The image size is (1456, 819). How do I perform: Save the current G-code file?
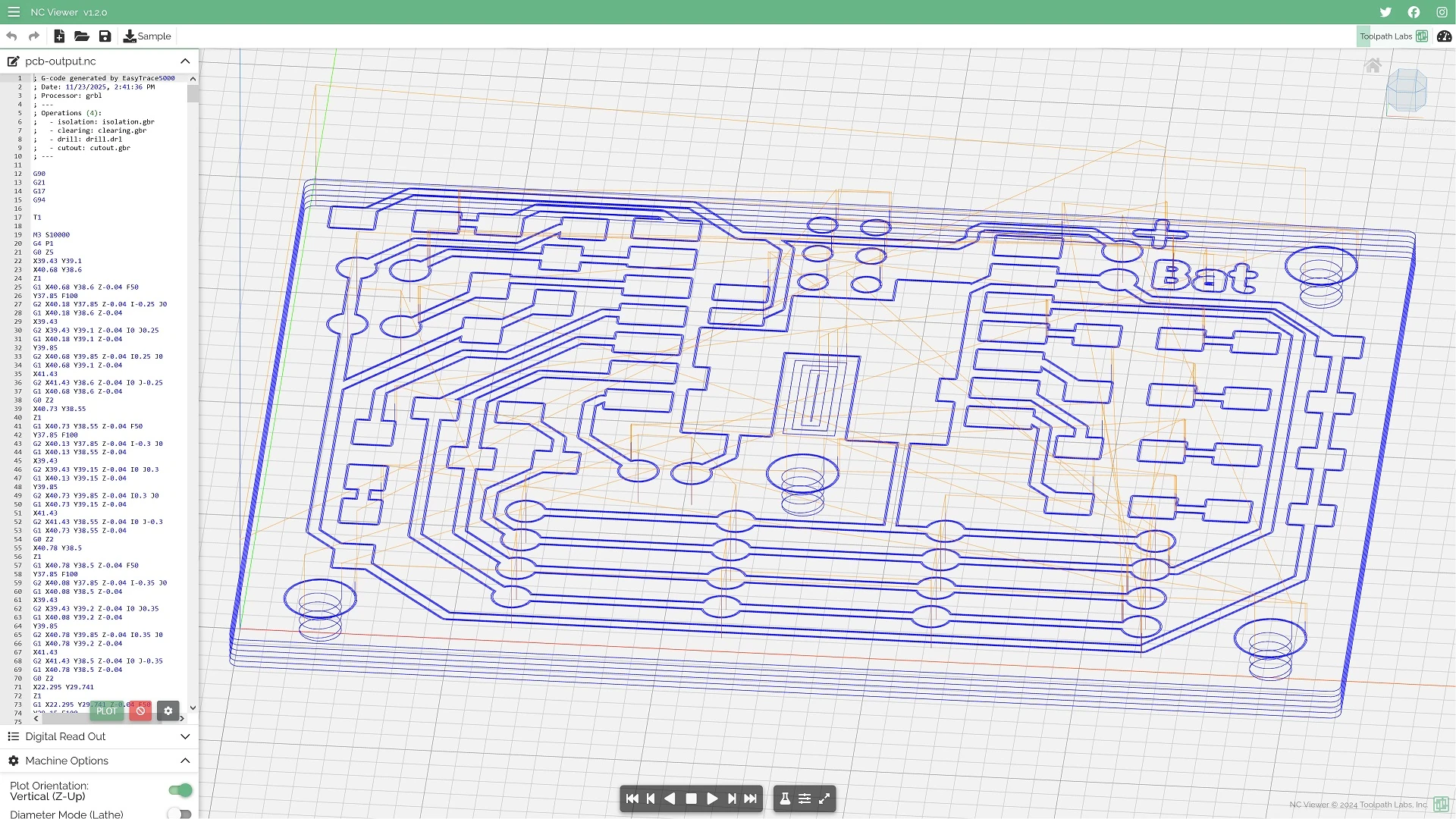tap(105, 36)
